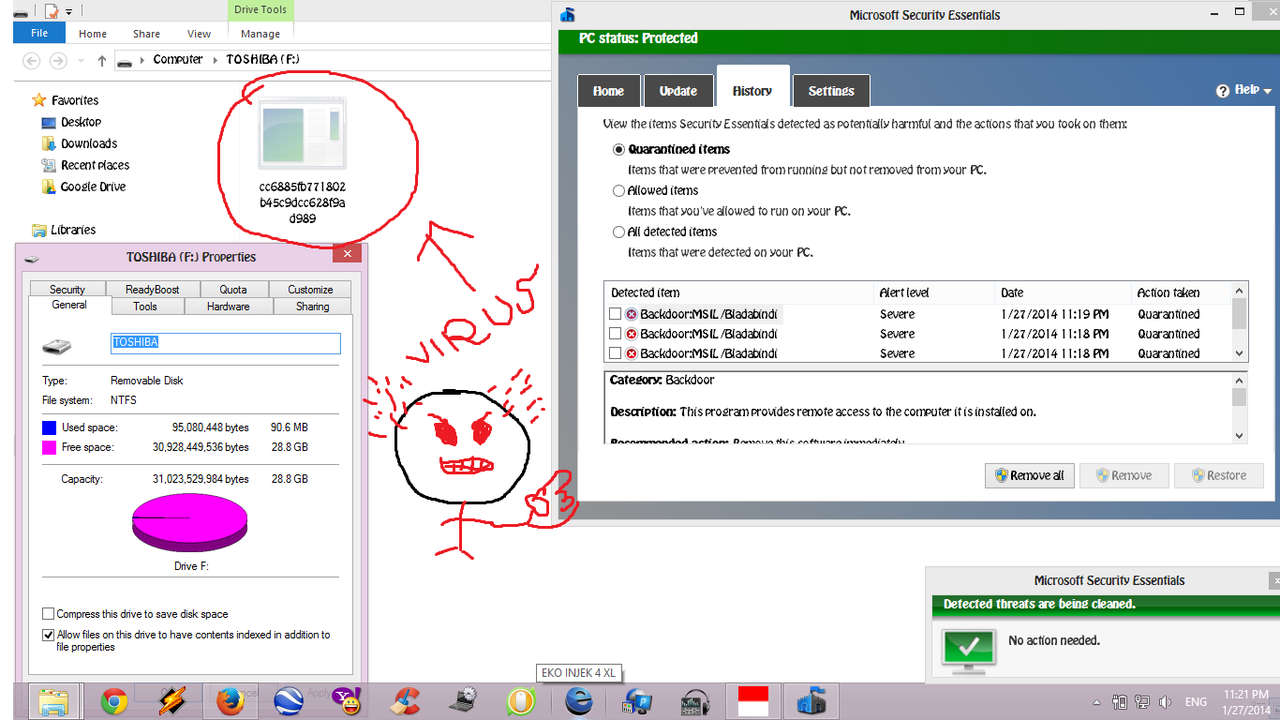Open the Home tab in Security Essentials
1280x720 pixels.
(x=608, y=91)
